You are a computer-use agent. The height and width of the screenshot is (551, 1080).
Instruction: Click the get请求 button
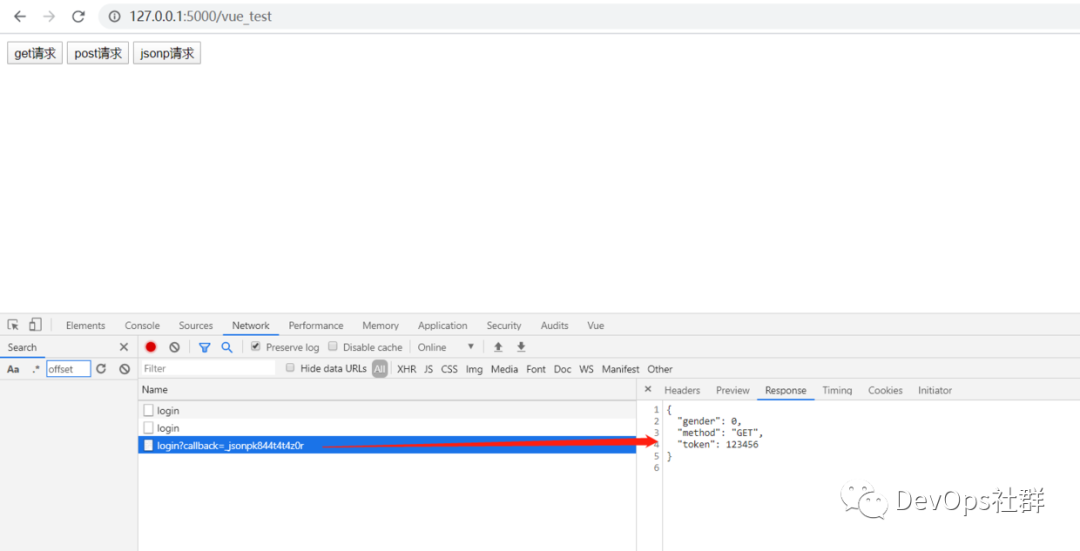click(x=35, y=53)
